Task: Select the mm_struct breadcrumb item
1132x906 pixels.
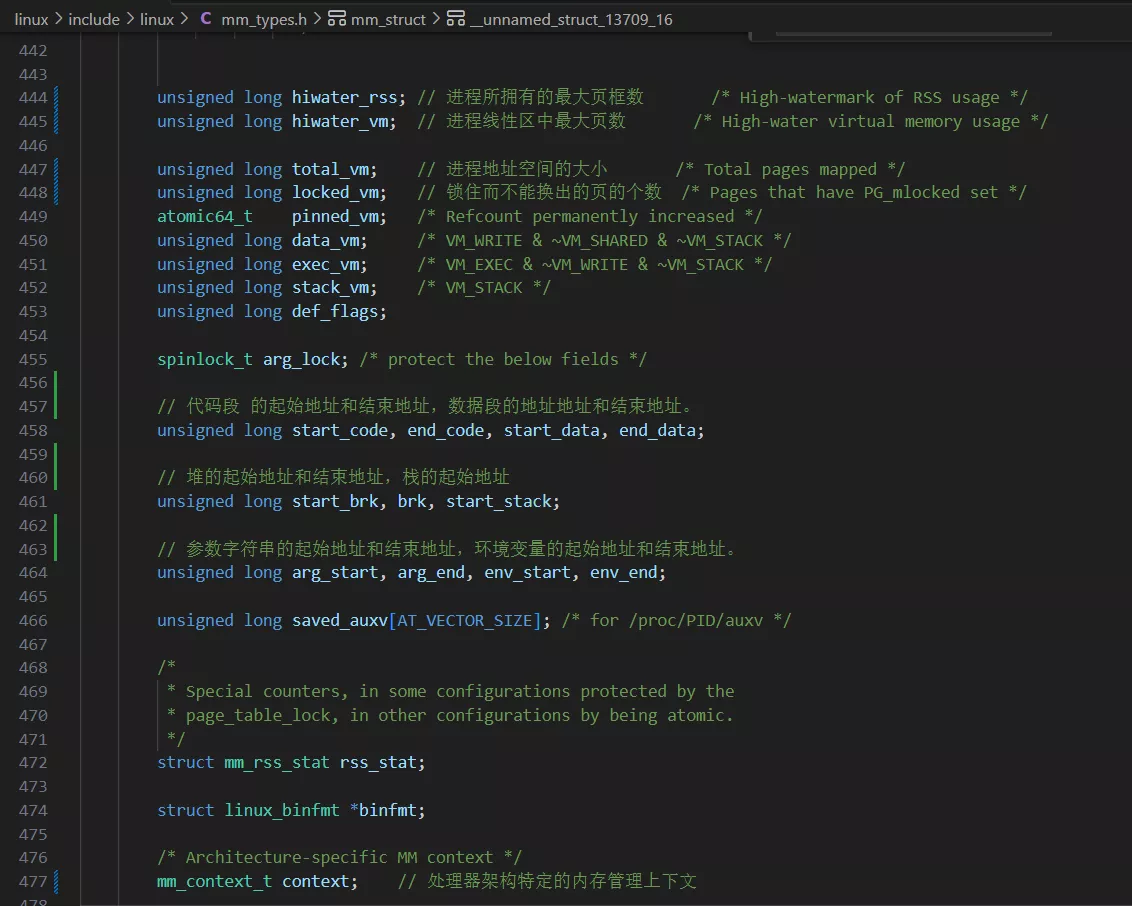Action: click(x=388, y=19)
